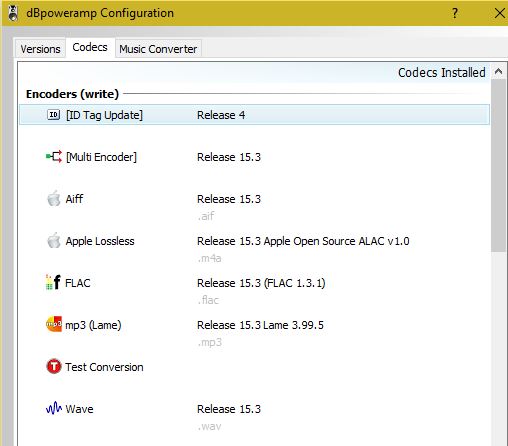
Task: Click the '.flac' extension label
Action: pyautogui.click(x=208, y=300)
